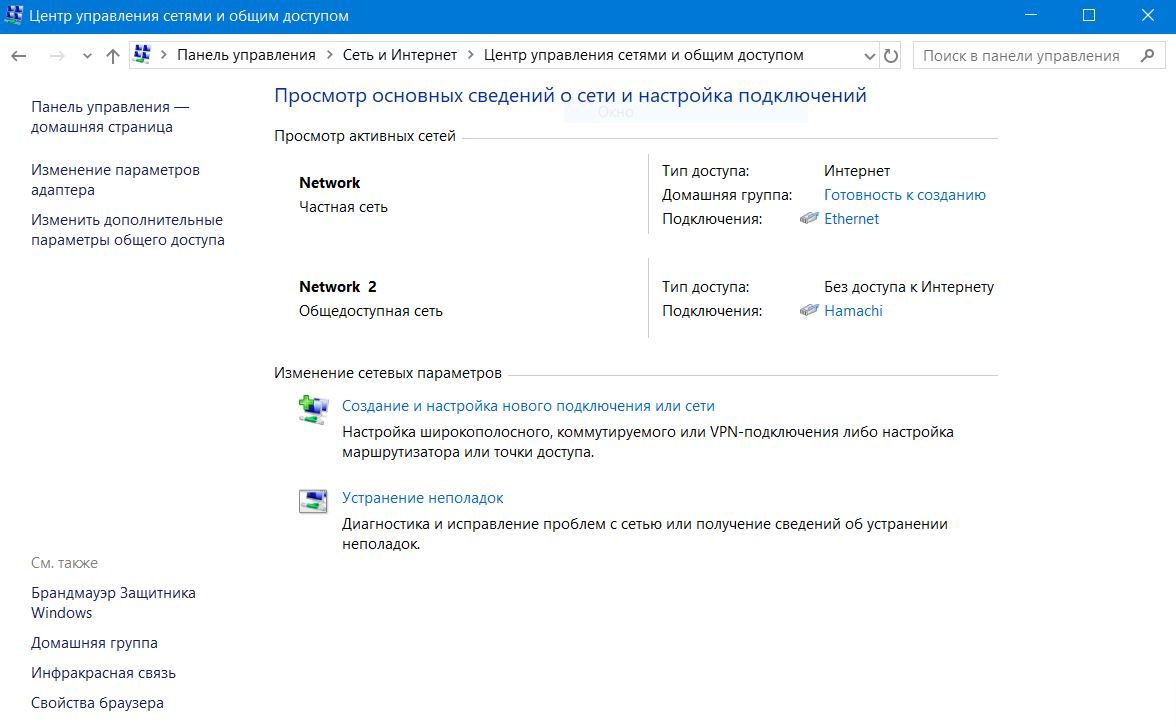1176x727 pixels.
Task: Open the Ethernet connection link
Action: (851, 219)
